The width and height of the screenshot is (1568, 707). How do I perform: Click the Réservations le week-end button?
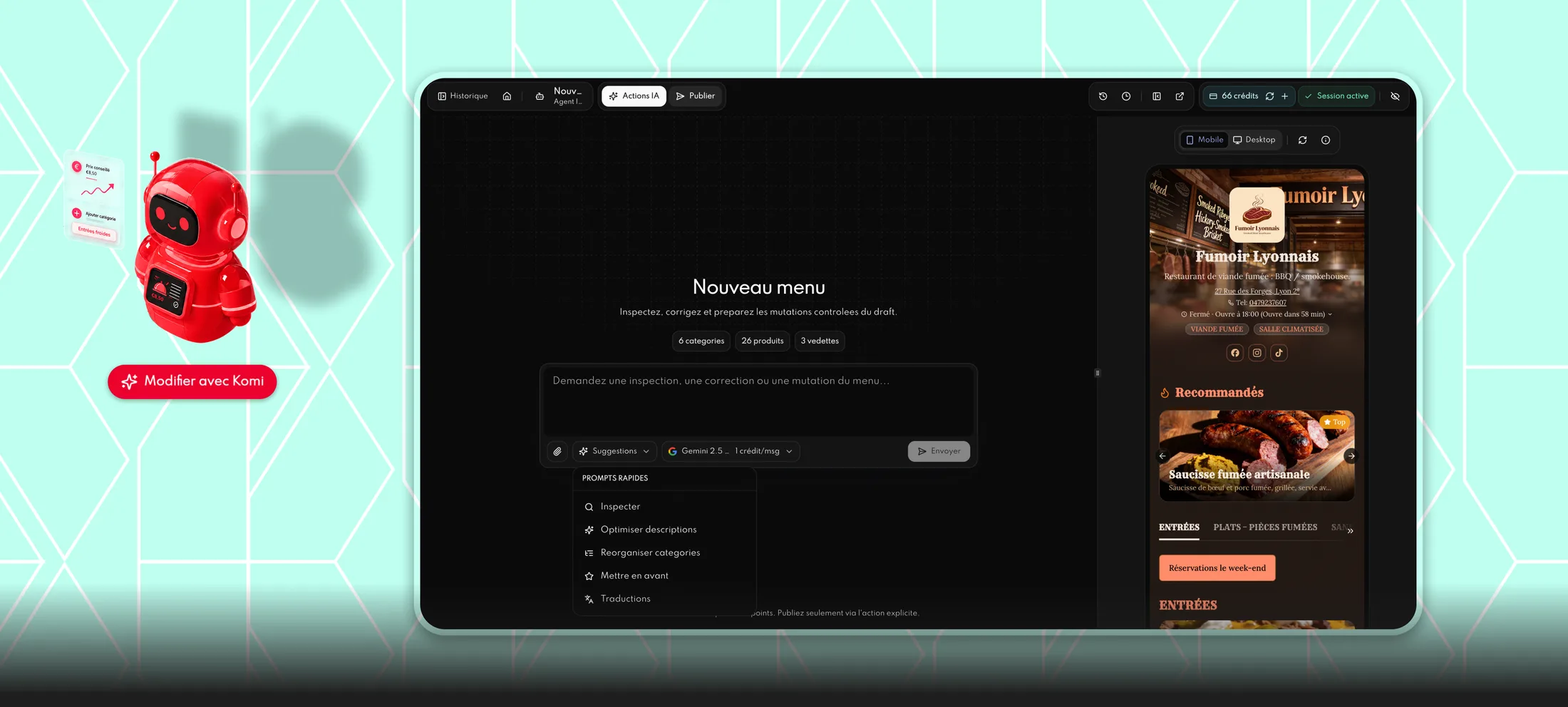click(x=1217, y=568)
